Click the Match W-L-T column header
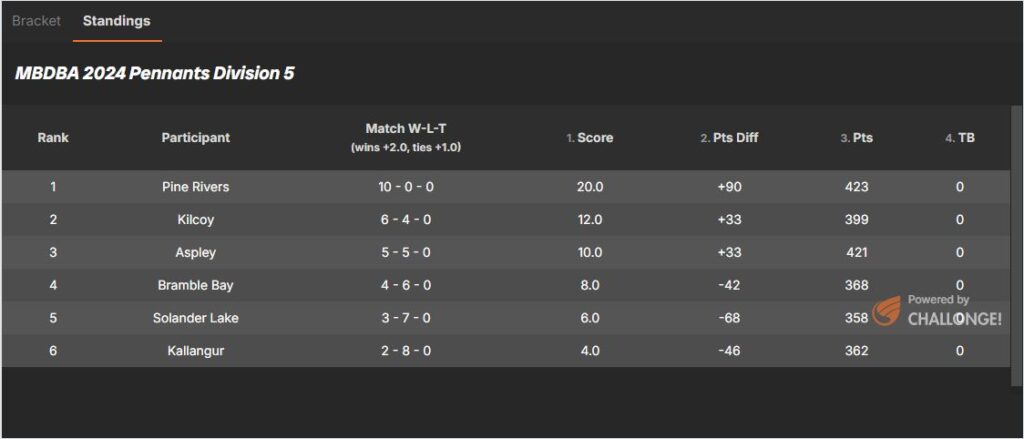 pos(406,129)
